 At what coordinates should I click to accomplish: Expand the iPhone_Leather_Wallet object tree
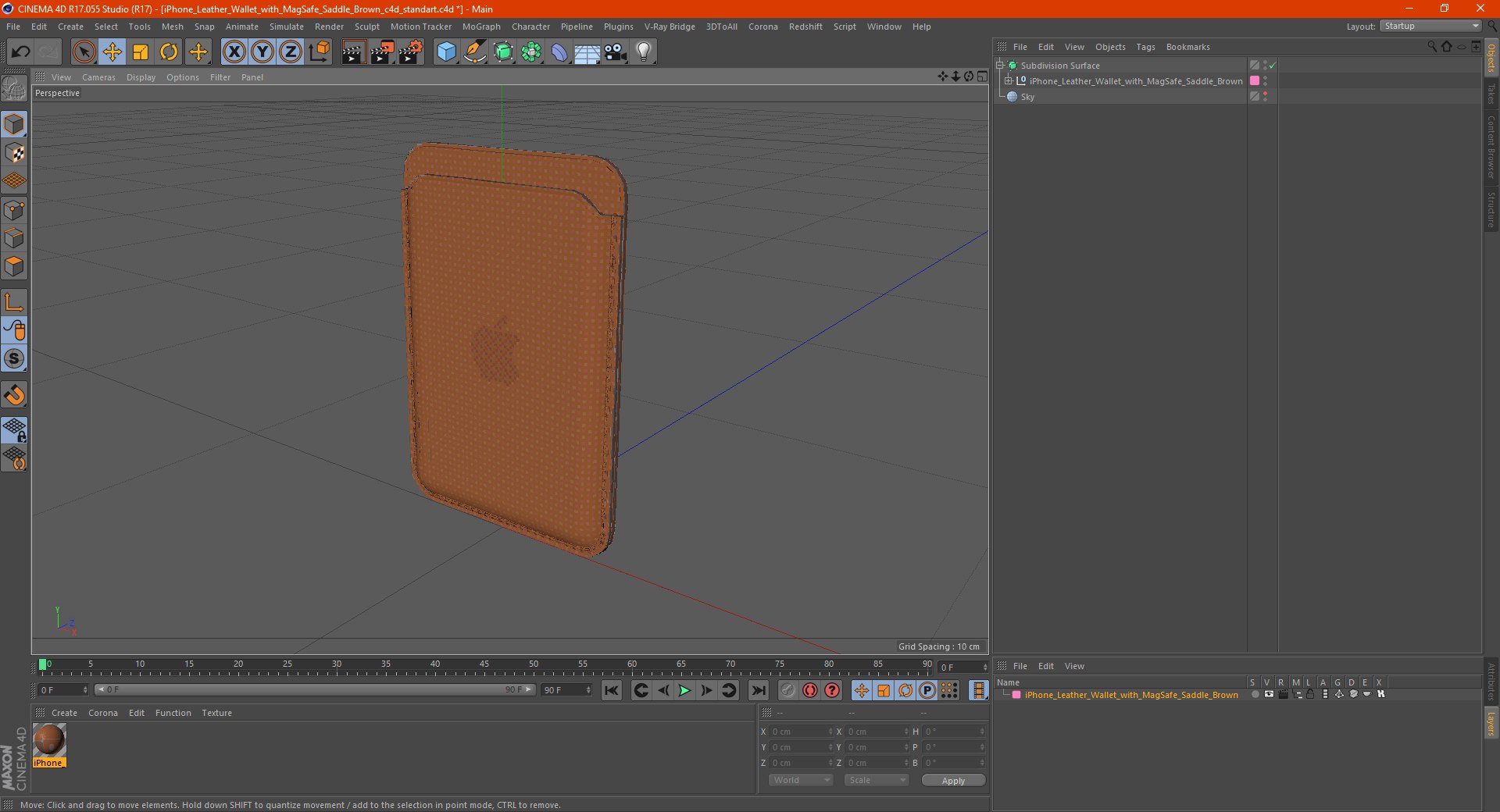[1009, 81]
